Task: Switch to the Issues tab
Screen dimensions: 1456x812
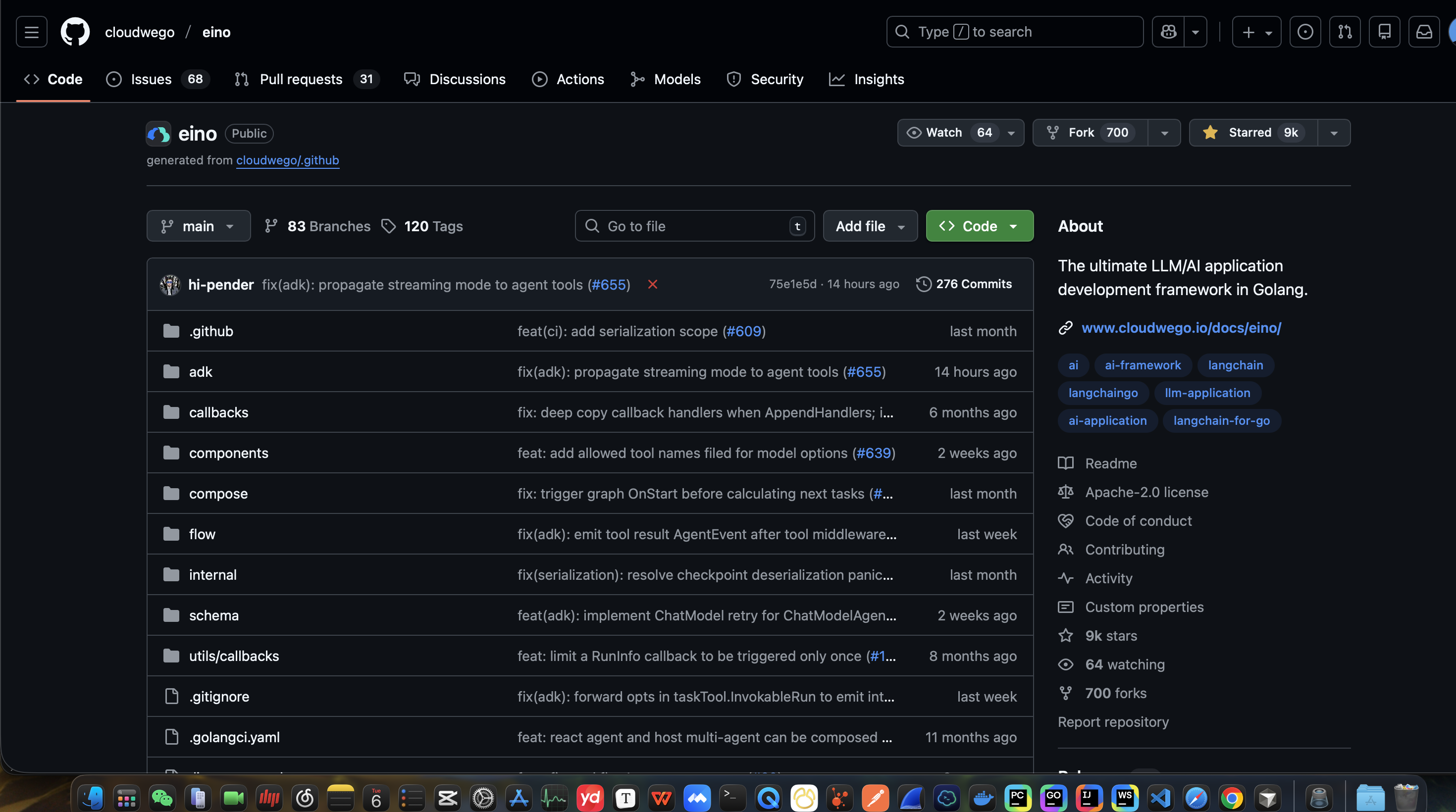Action: point(151,79)
